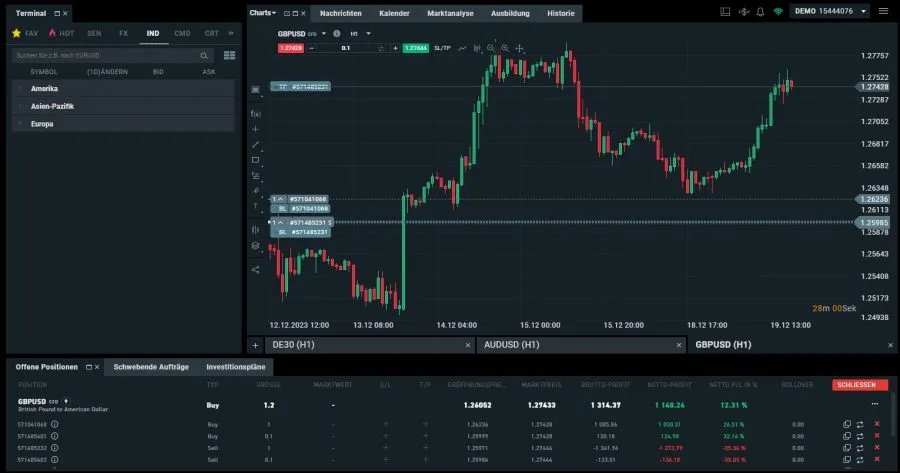Select the rectangle drawing tool
Screen dimensions: 900x473
[255, 159]
